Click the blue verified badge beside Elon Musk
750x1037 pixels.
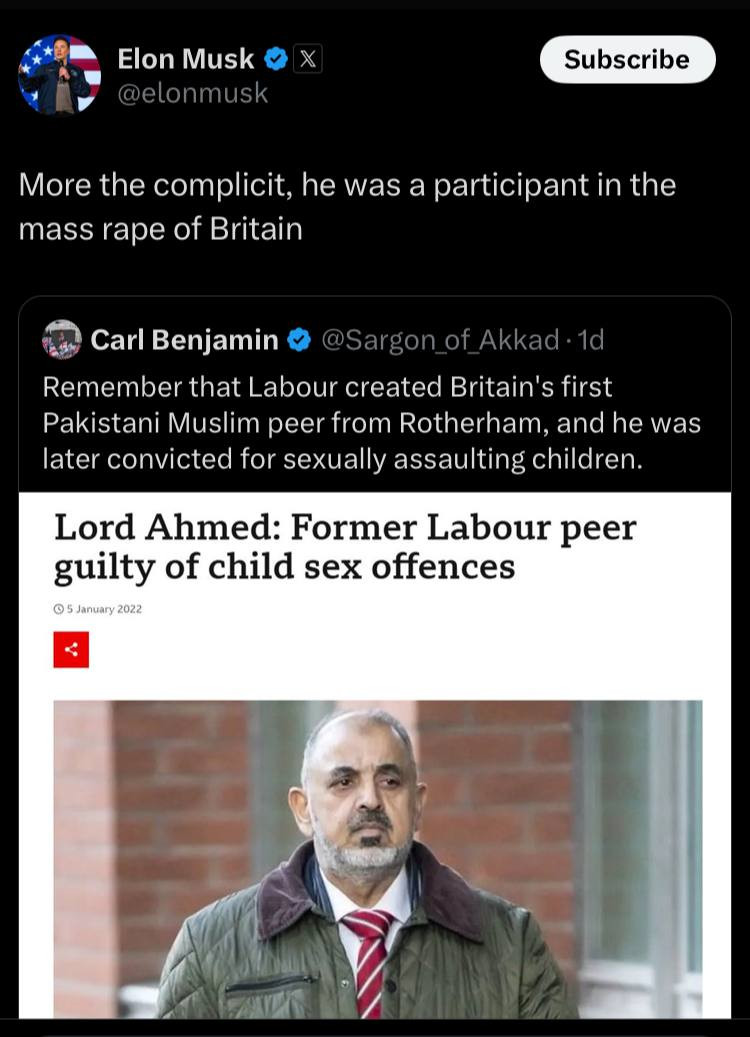[x=276, y=60]
